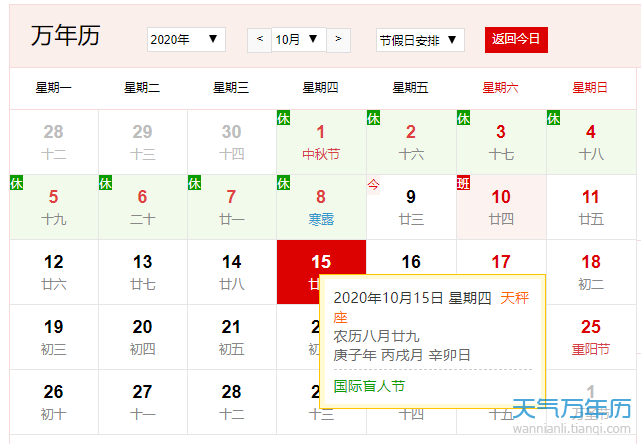
Task: Select October 20 初四 date cell
Action: (x=143, y=337)
